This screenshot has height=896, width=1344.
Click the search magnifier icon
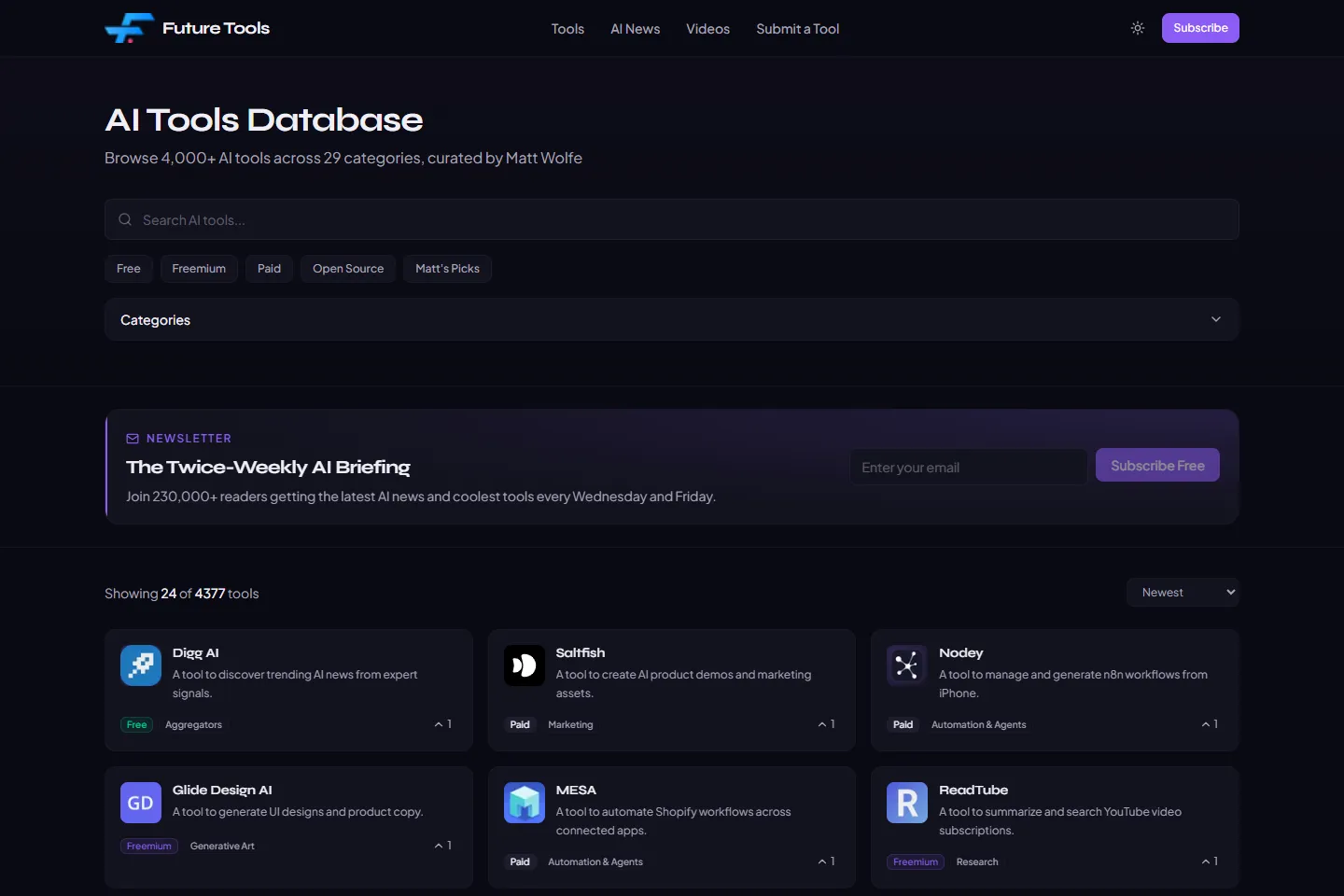point(125,219)
